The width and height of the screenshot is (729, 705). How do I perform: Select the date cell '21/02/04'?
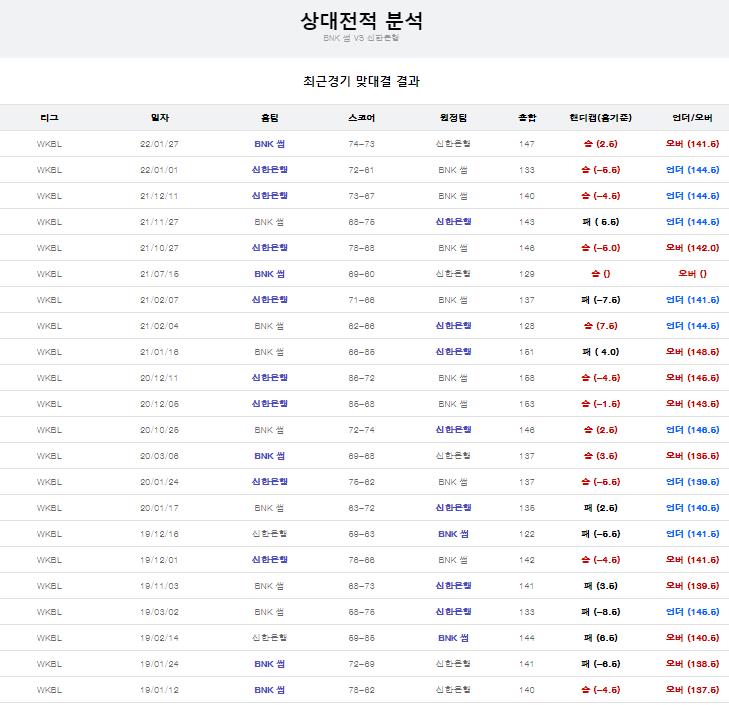click(159, 326)
